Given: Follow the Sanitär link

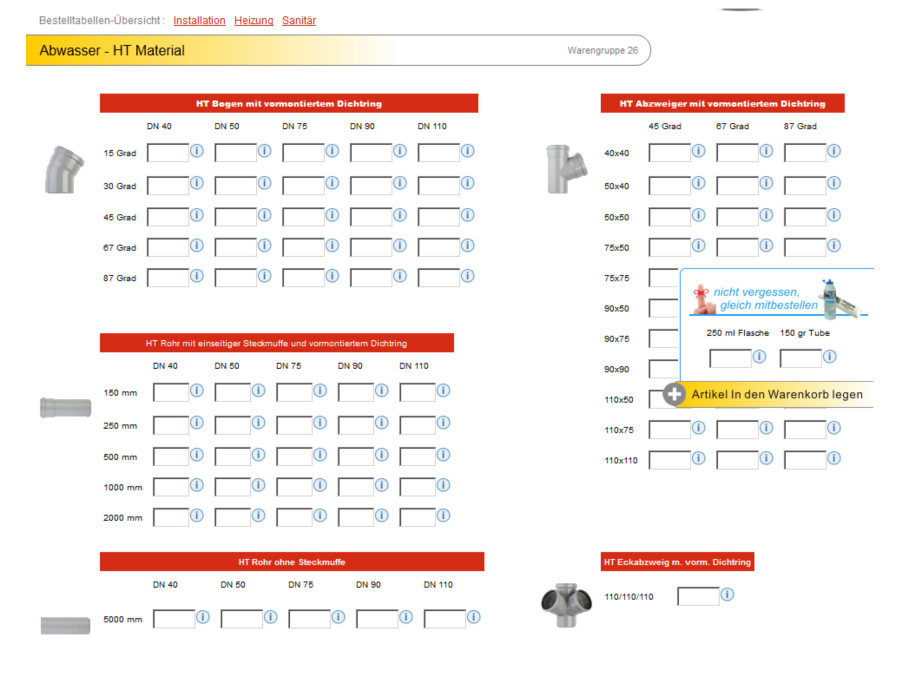Looking at the screenshot, I should [x=299, y=20].
